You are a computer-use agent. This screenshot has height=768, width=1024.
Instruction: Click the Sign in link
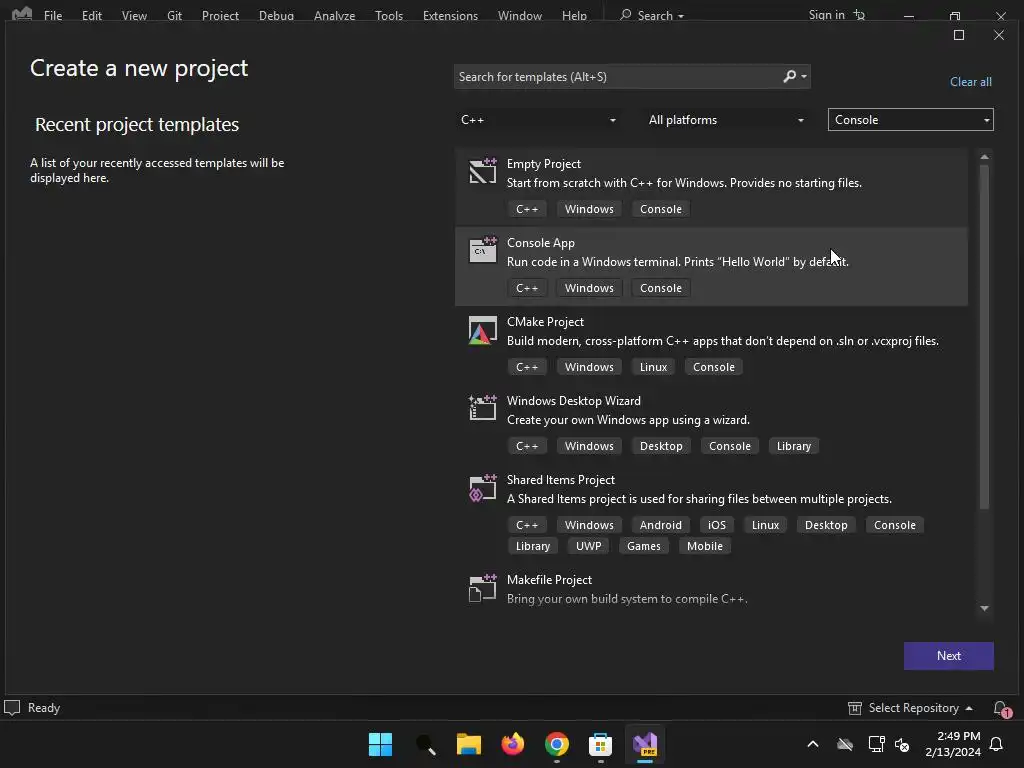[826, 15]
